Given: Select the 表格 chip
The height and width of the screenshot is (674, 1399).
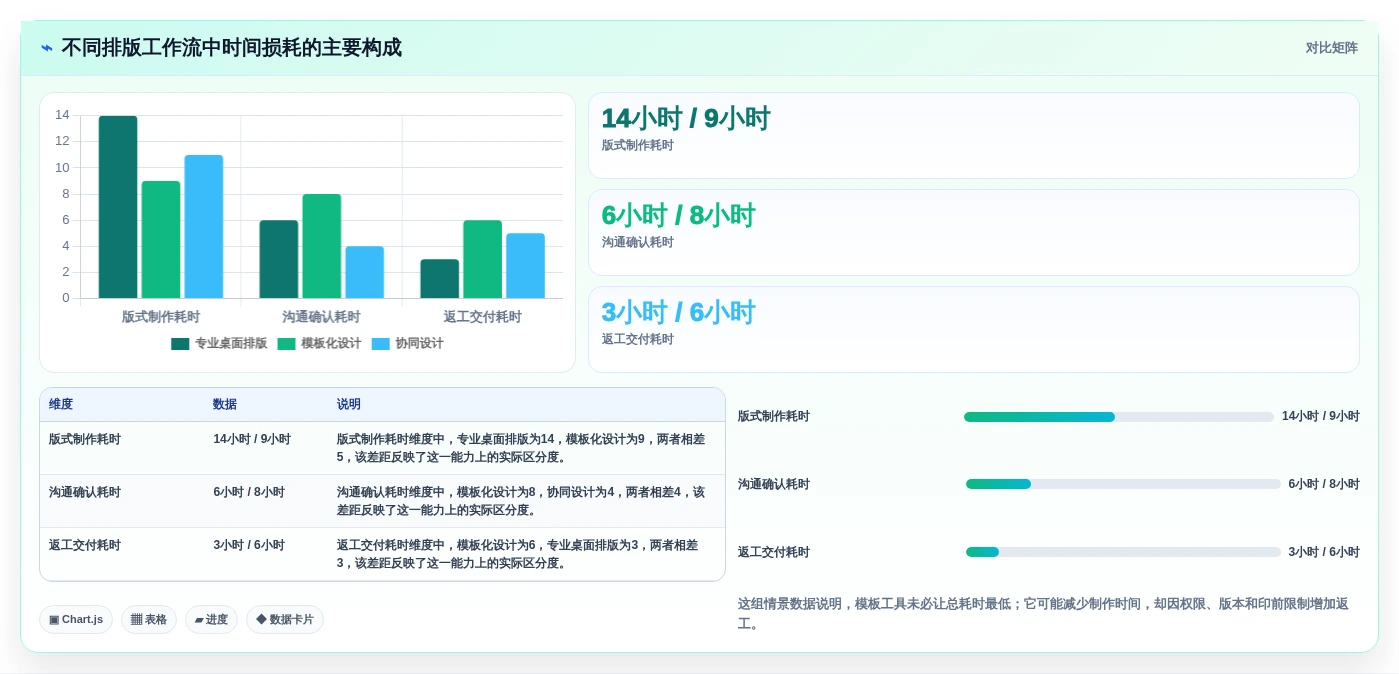Looking at the screenshot, I should [x=149, y=619].
